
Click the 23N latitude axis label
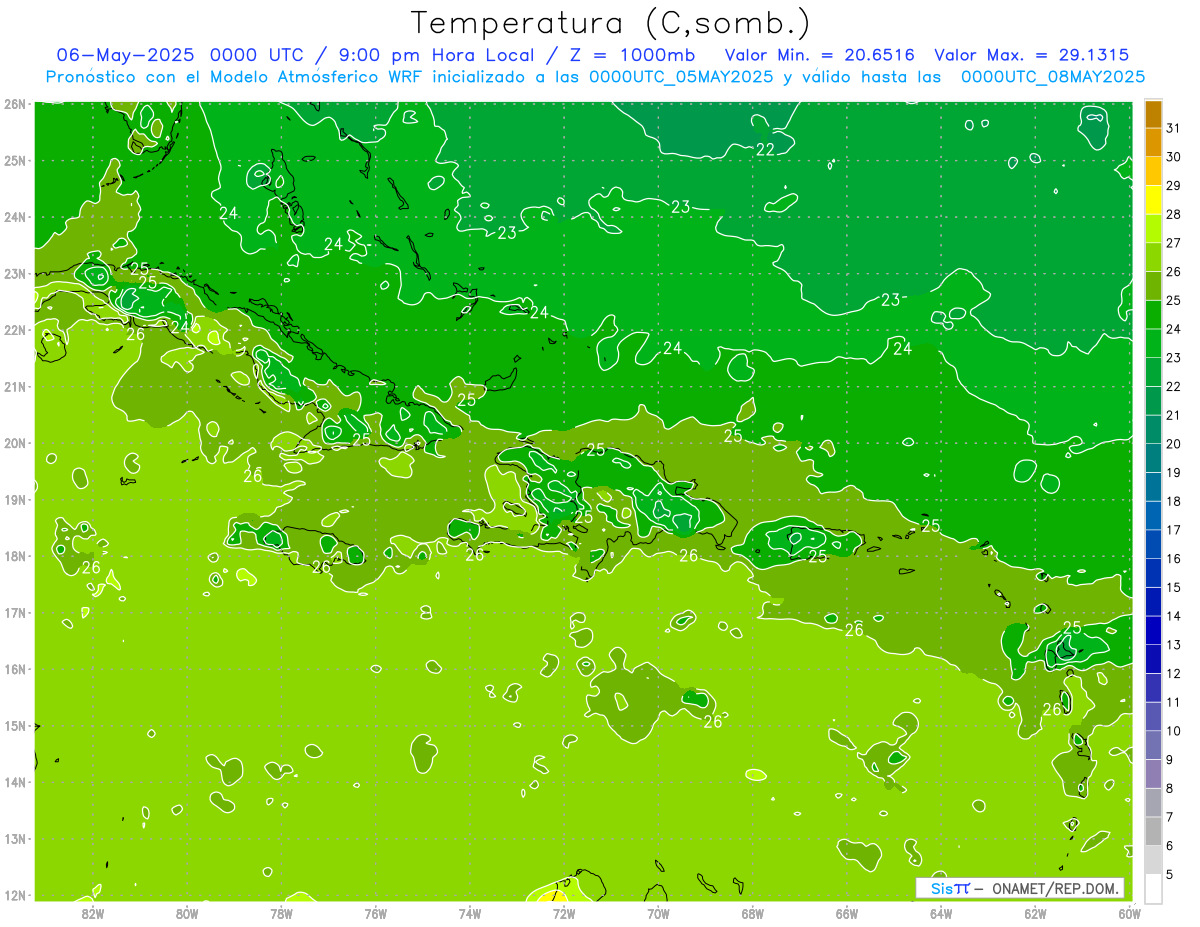(14, 273)
